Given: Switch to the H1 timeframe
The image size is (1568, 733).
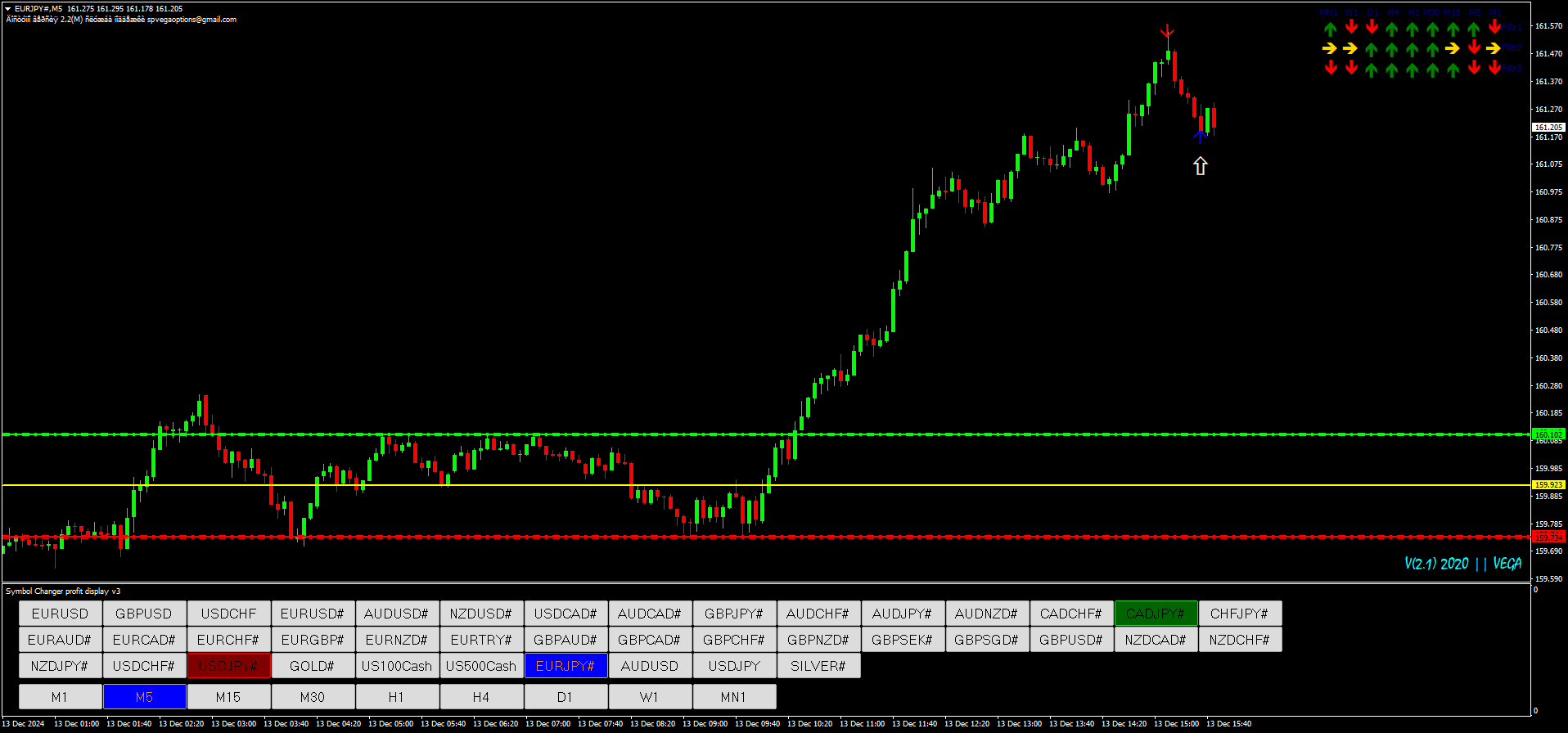Looking at the screenshot, I should tap(397, 697).
